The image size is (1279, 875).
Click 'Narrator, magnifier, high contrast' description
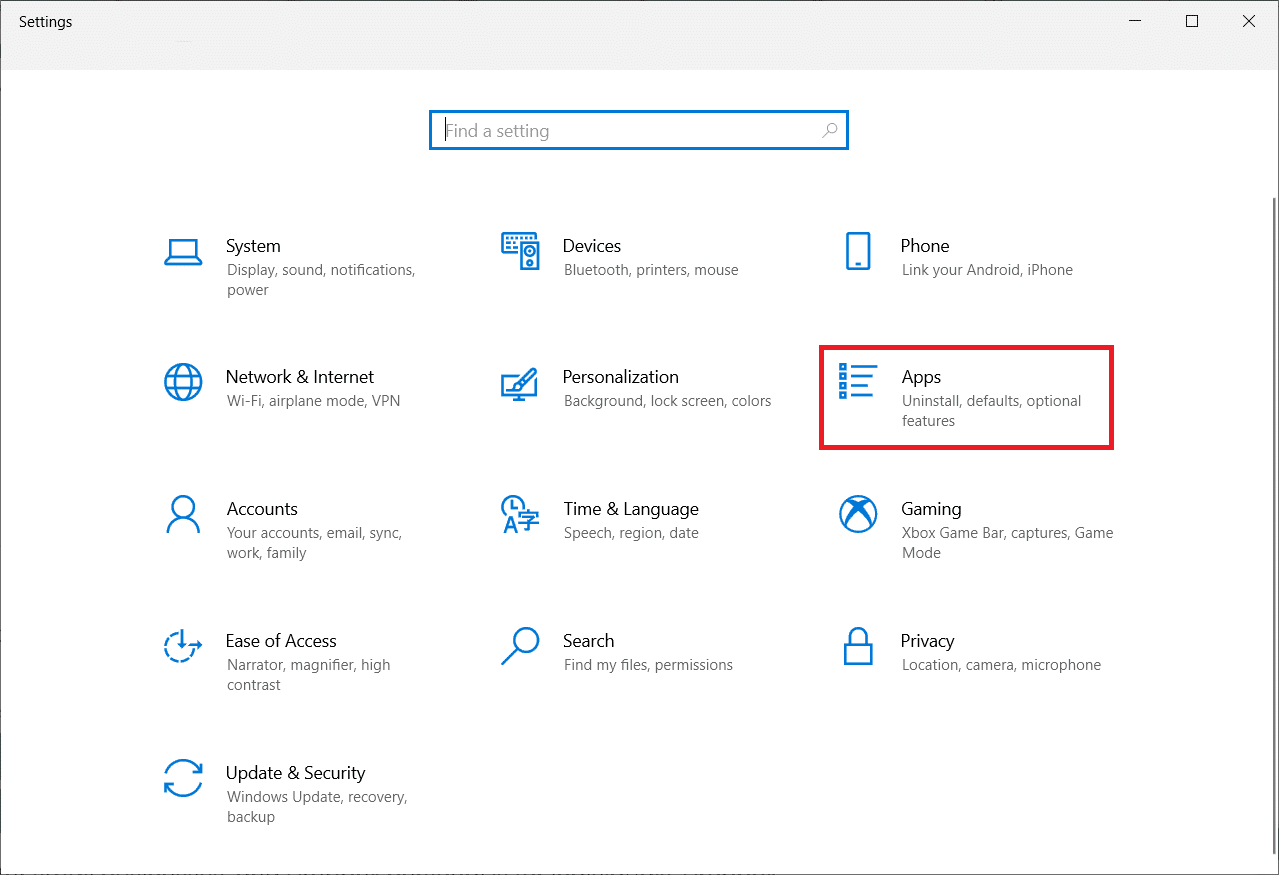[309, 675]
